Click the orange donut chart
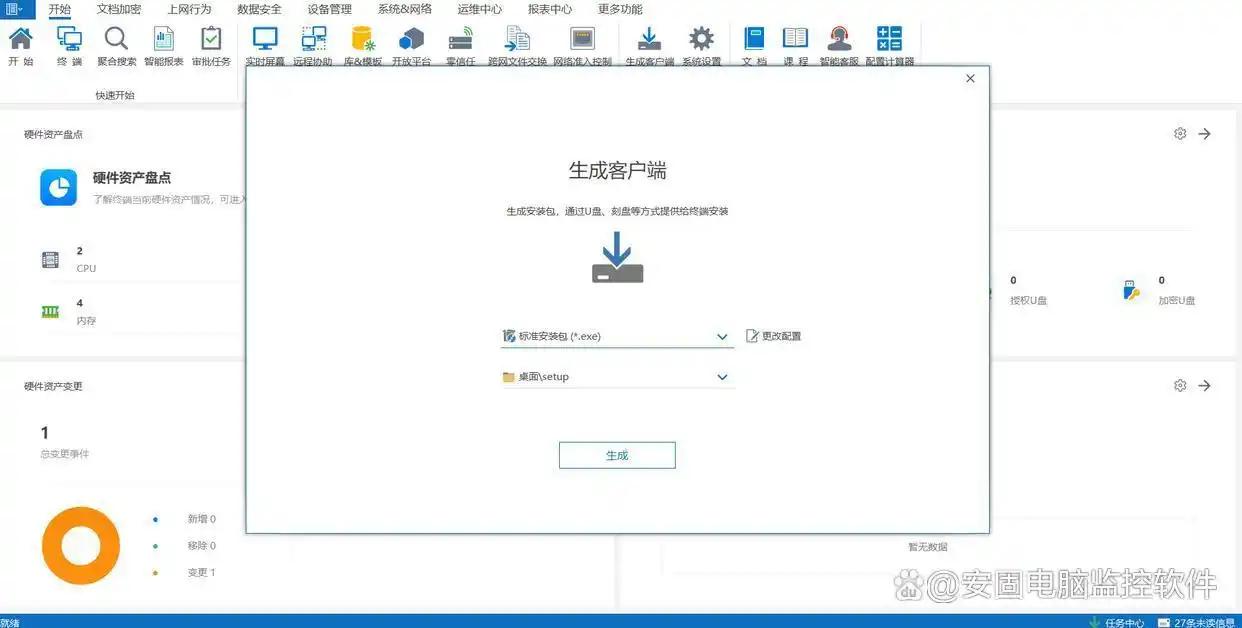This screenshot has width=1242, height=628. point(81,546)
